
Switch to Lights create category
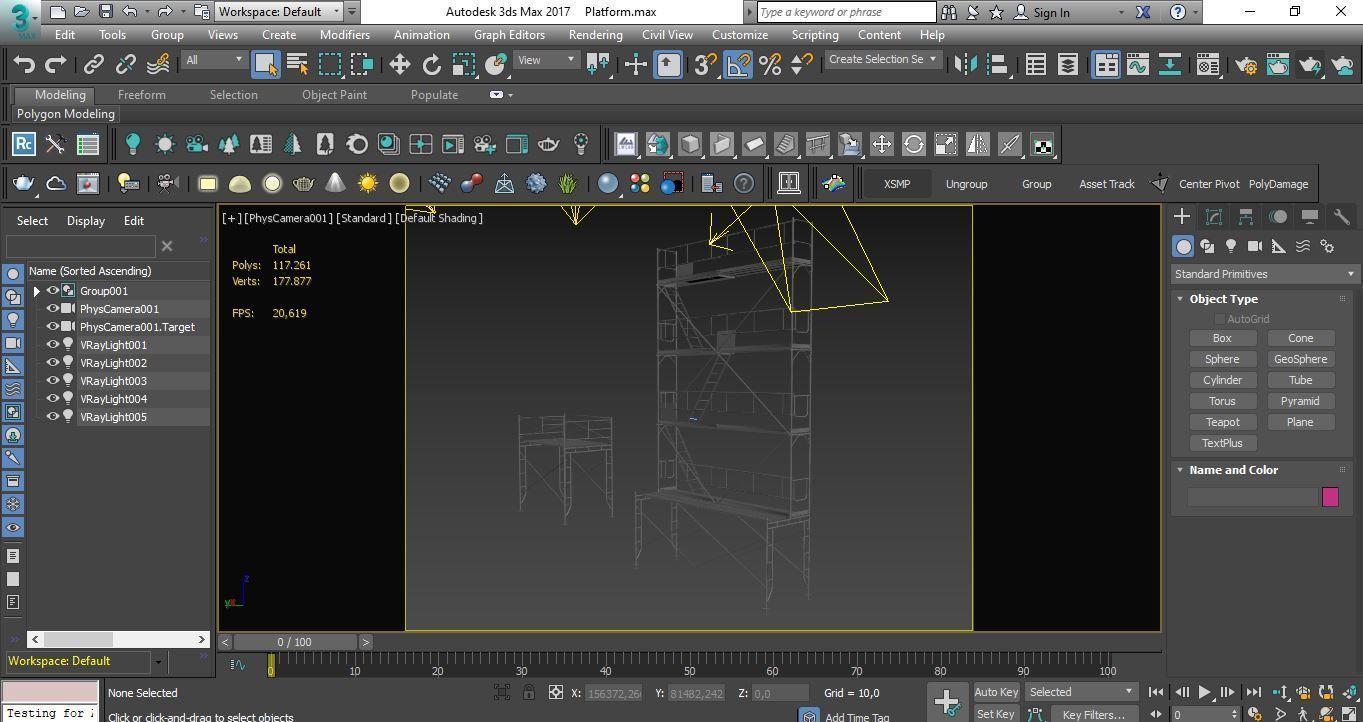coord(1231,246)
